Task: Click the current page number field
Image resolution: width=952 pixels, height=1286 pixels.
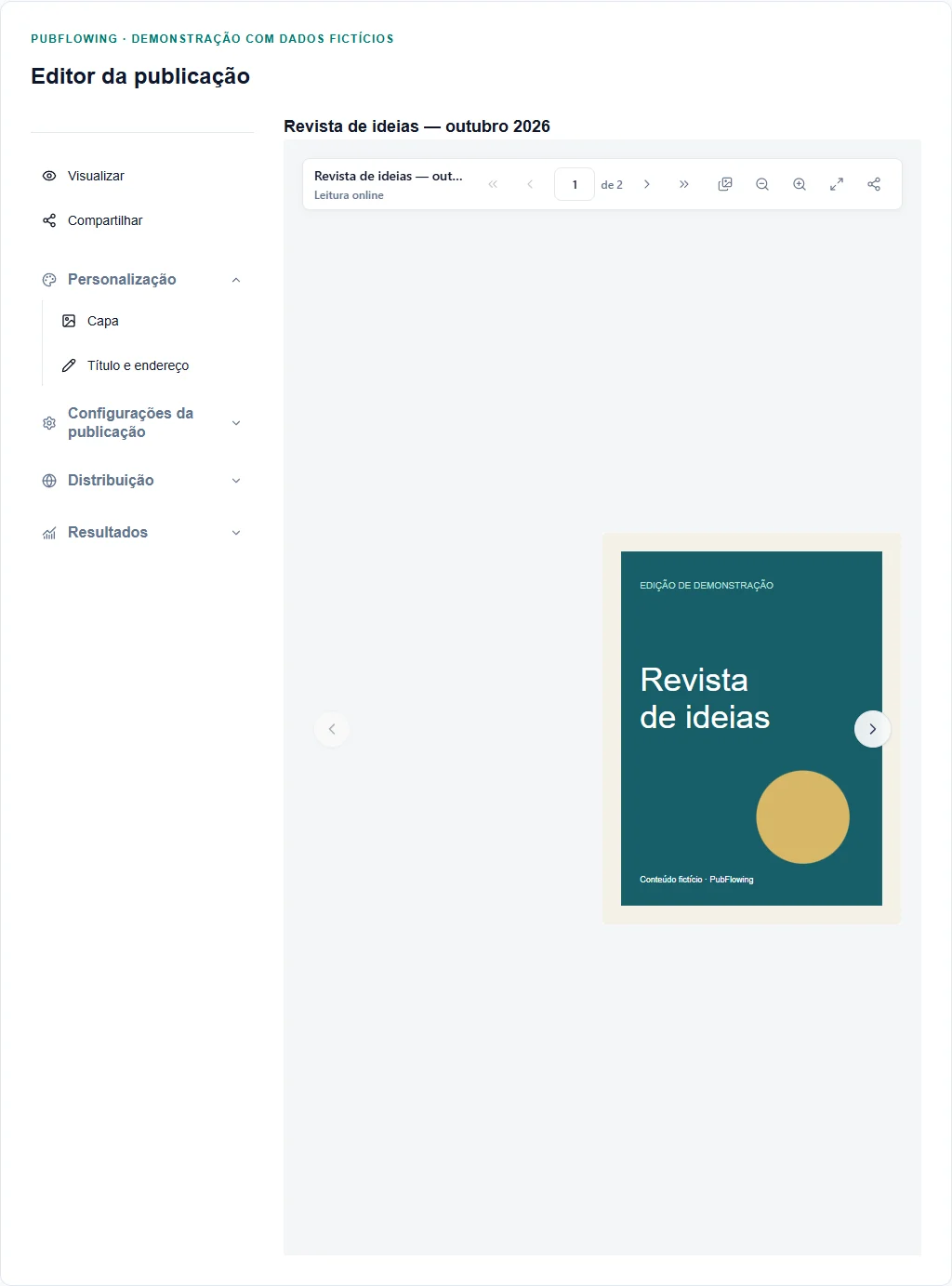Action: click(575, 184)
